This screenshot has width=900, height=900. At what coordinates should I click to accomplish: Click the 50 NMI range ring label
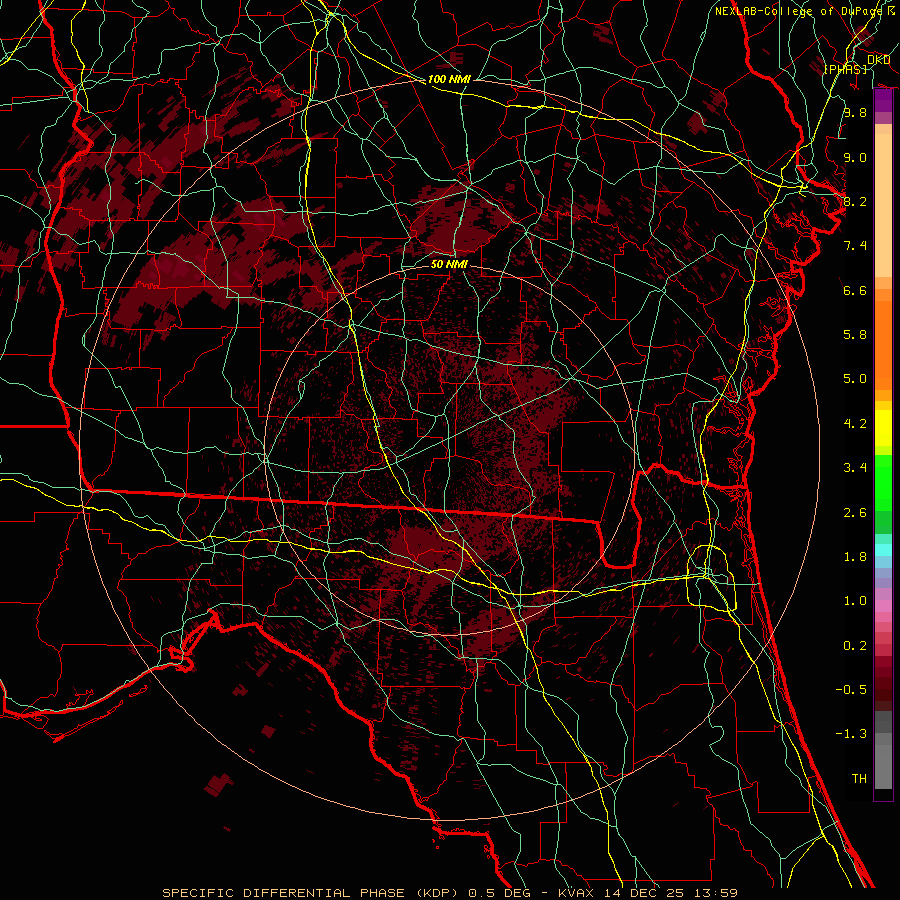(449, 264)
